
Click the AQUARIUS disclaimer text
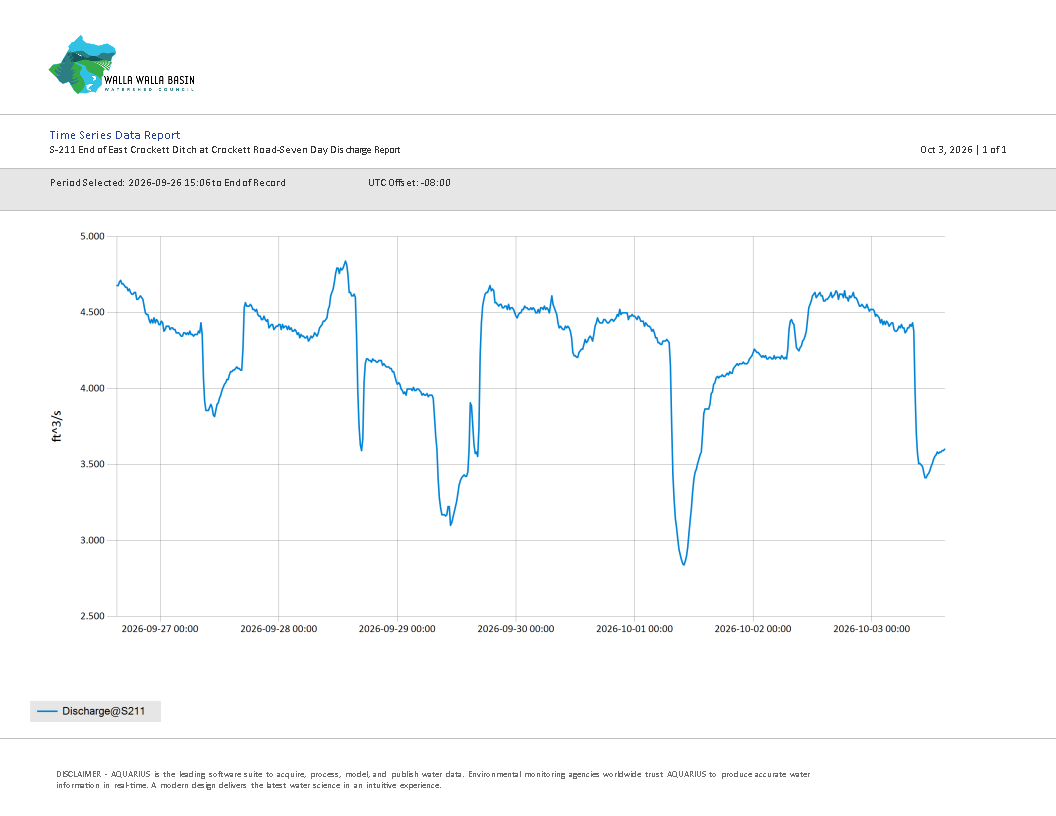pos(433,780)
